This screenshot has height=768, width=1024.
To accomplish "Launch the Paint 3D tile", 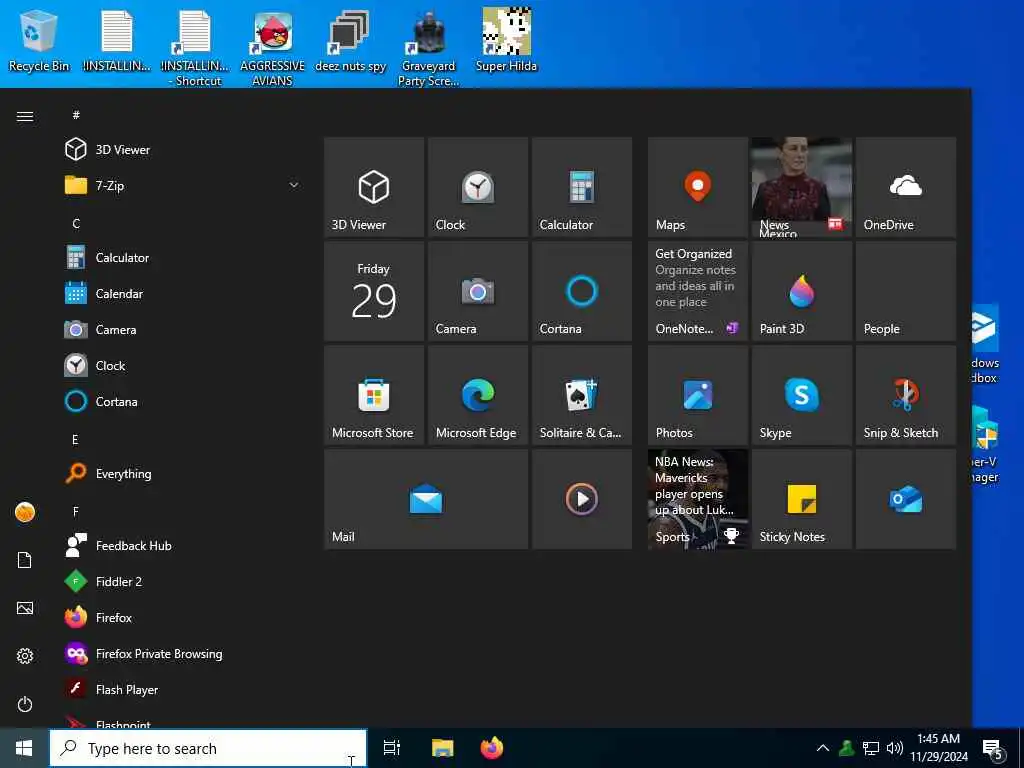I will (801, 291).
